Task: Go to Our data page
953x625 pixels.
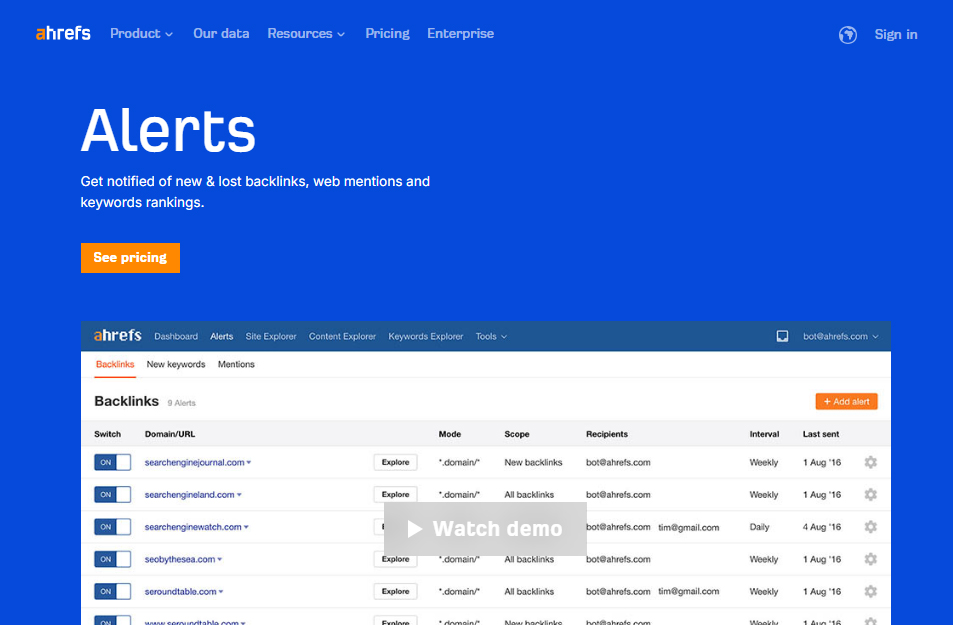Action: coord(221,34)
